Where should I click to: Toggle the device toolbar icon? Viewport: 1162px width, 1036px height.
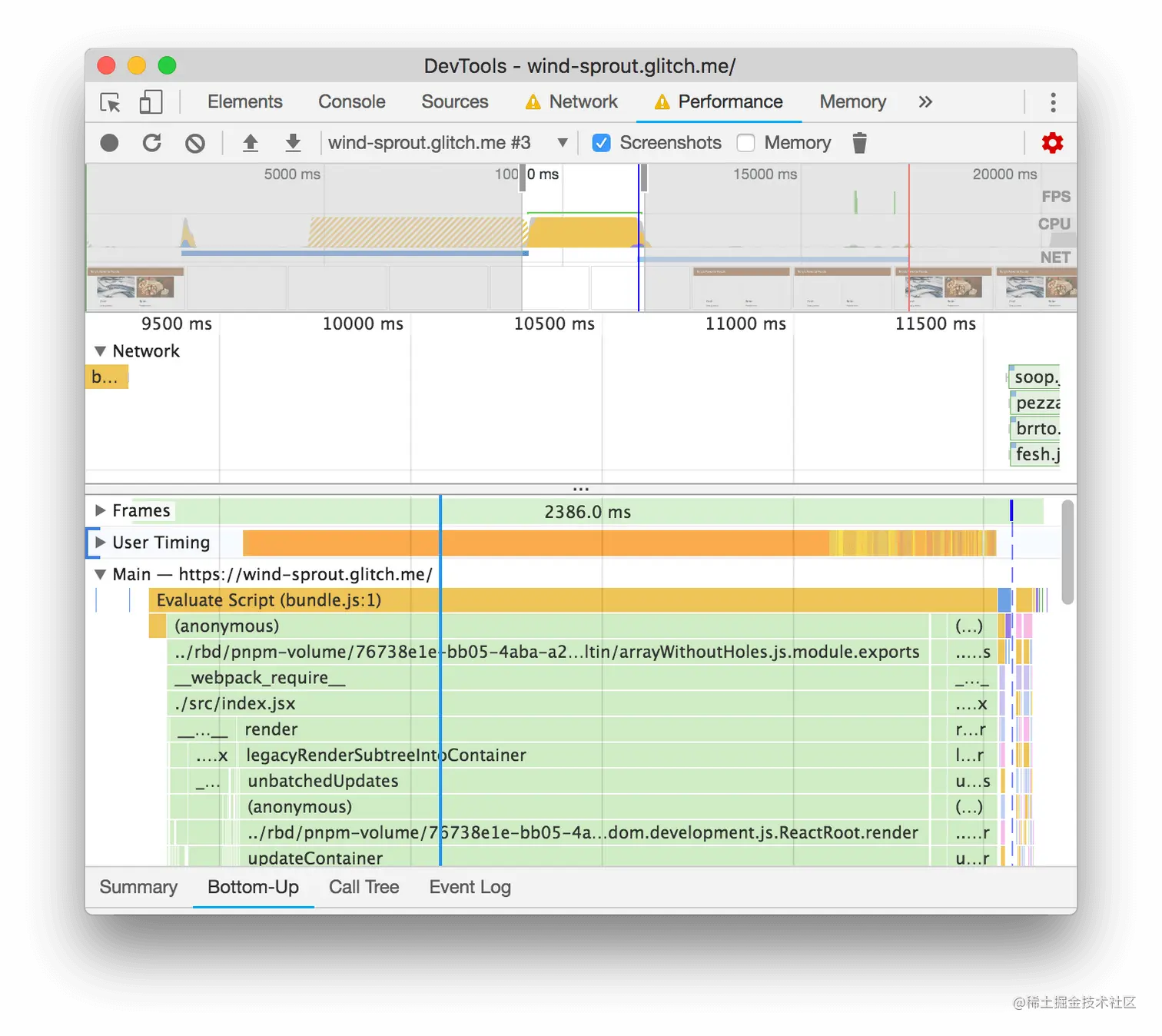(x=151, y=102)
